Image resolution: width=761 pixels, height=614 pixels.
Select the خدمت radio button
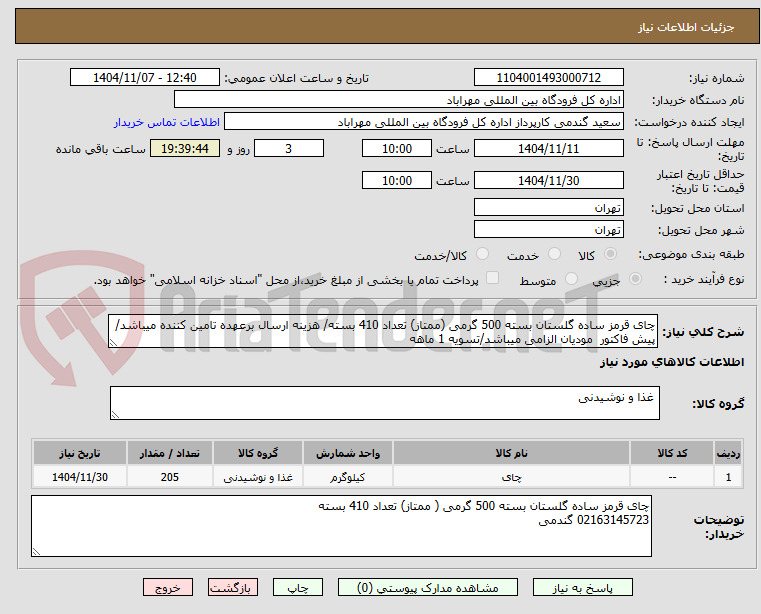coord(554,254)
